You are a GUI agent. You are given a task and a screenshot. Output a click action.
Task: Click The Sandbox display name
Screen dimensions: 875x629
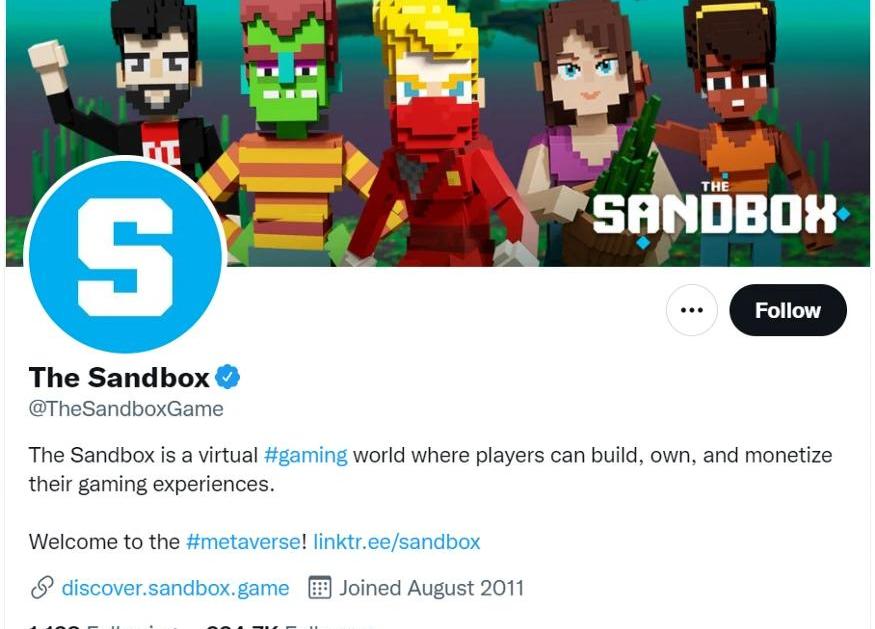(119, 377)
